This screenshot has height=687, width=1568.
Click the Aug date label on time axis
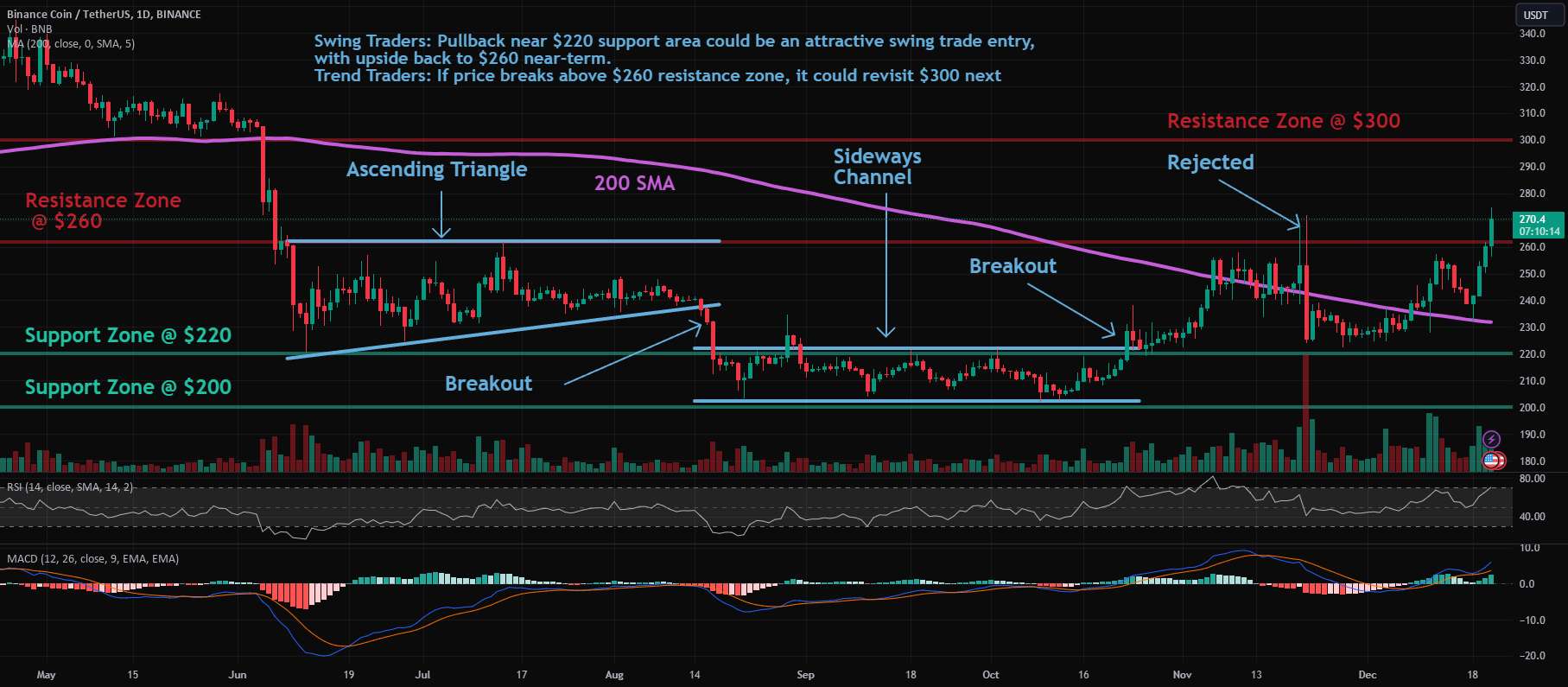click(x=614, y=675)
